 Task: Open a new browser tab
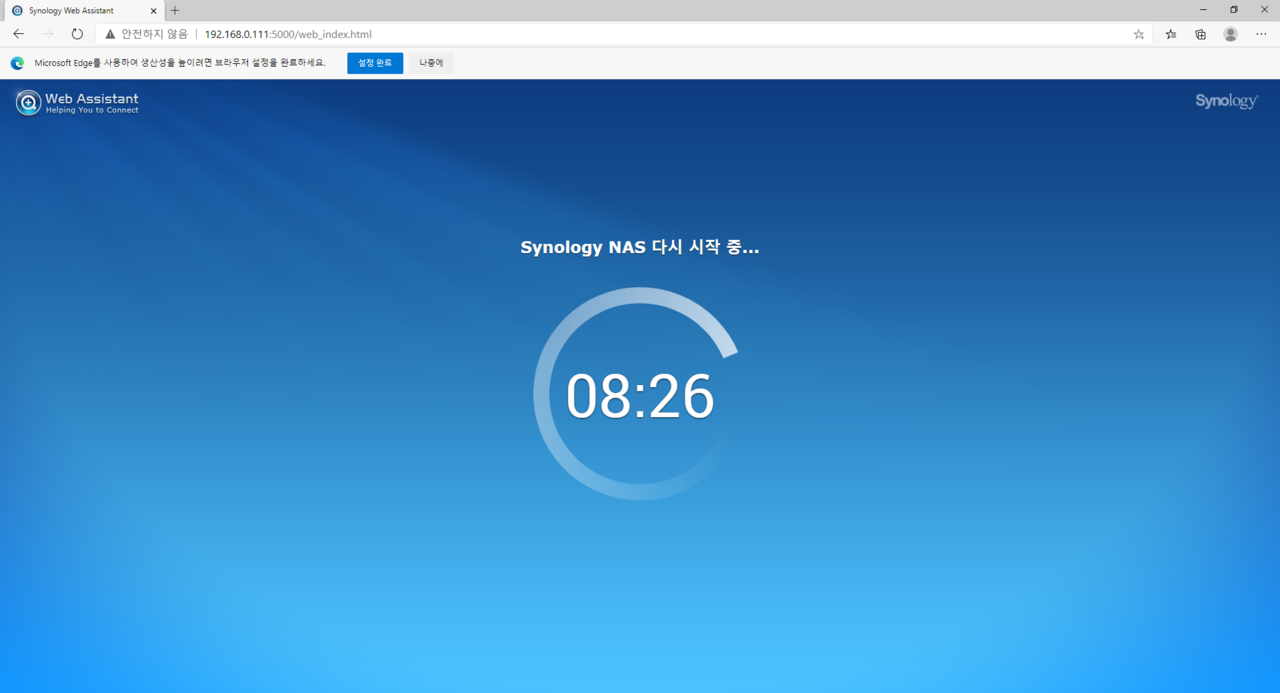point(175,10)
